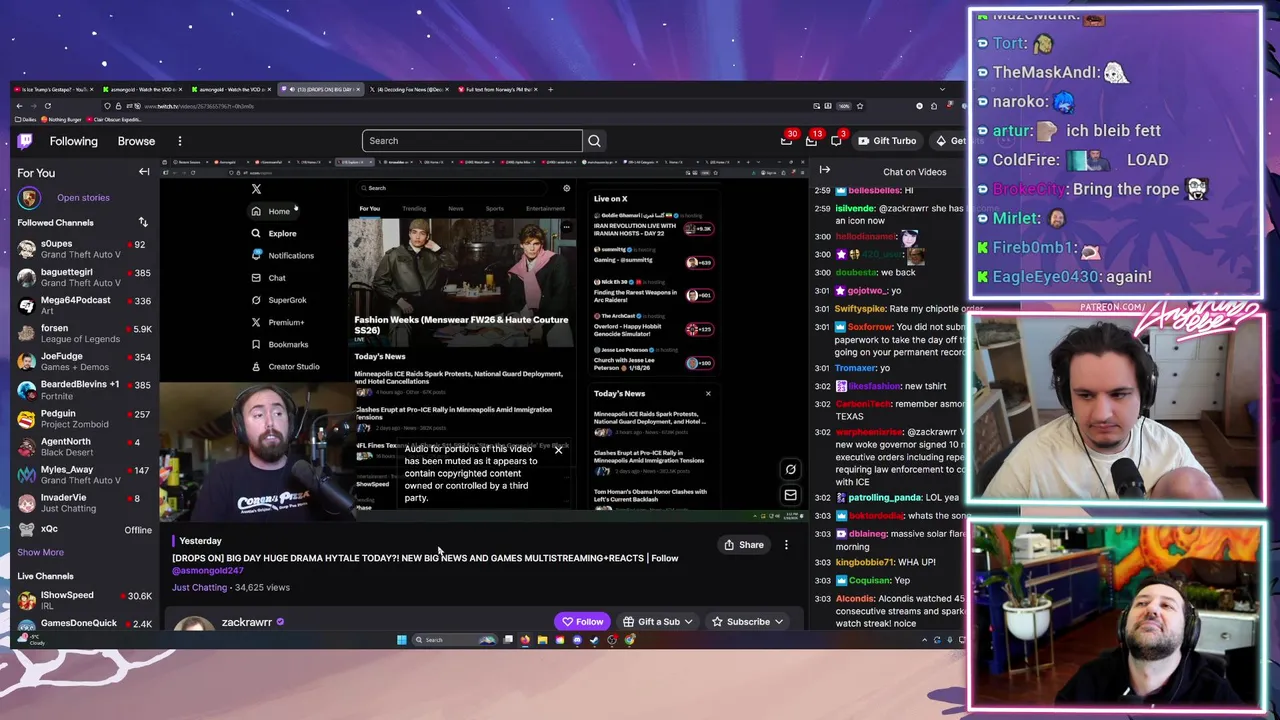Click the twitch.tv address bar

tap(460, 106)
